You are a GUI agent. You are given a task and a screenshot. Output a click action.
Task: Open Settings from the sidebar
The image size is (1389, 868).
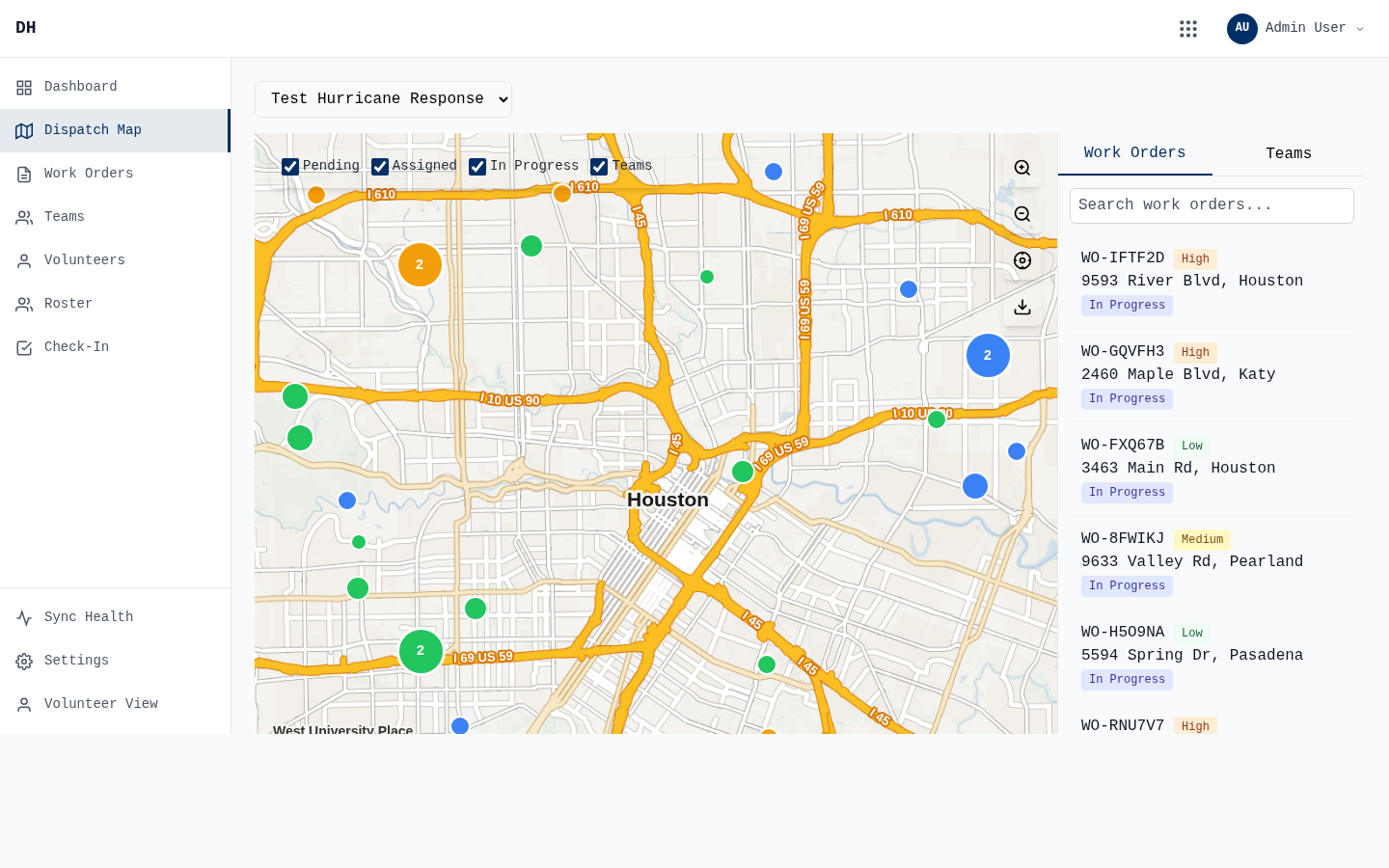76,660
